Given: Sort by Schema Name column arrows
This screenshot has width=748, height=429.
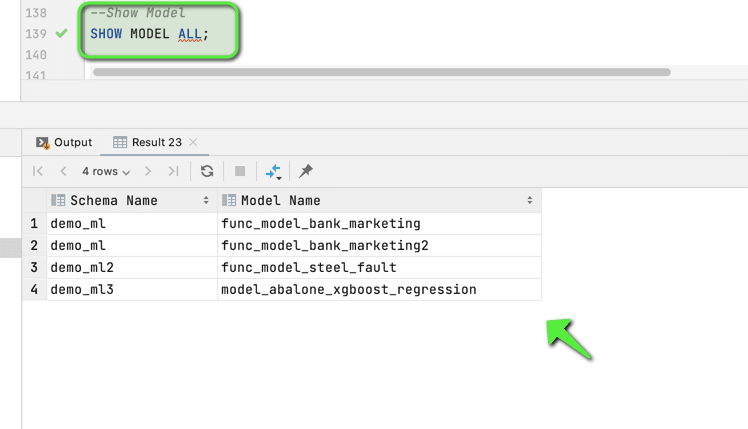Looking at the screenshot, I should (x=206, y=200).
